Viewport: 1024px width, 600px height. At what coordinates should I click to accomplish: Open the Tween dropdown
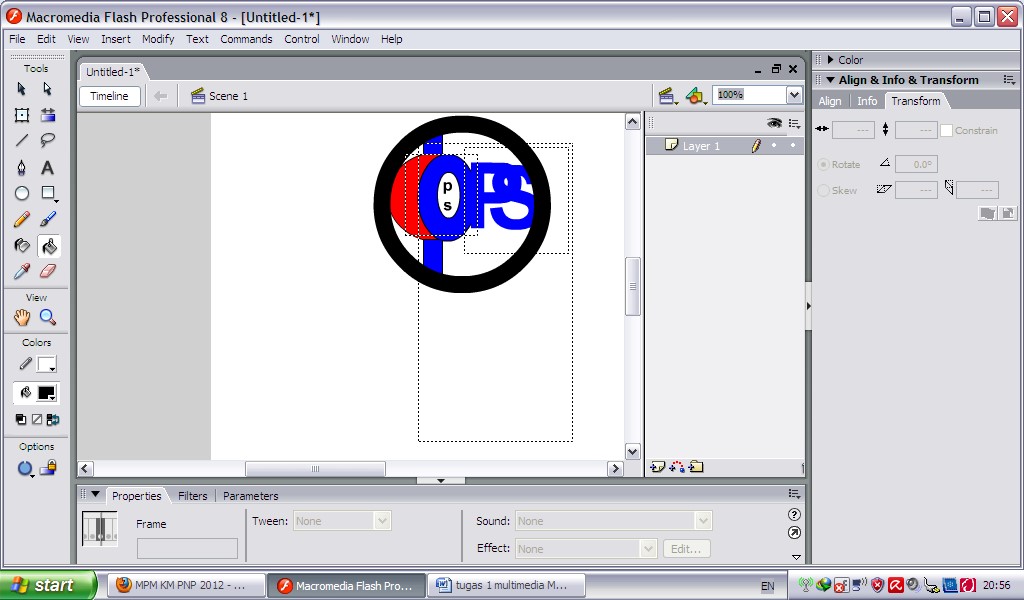click(x=382, y=521)
